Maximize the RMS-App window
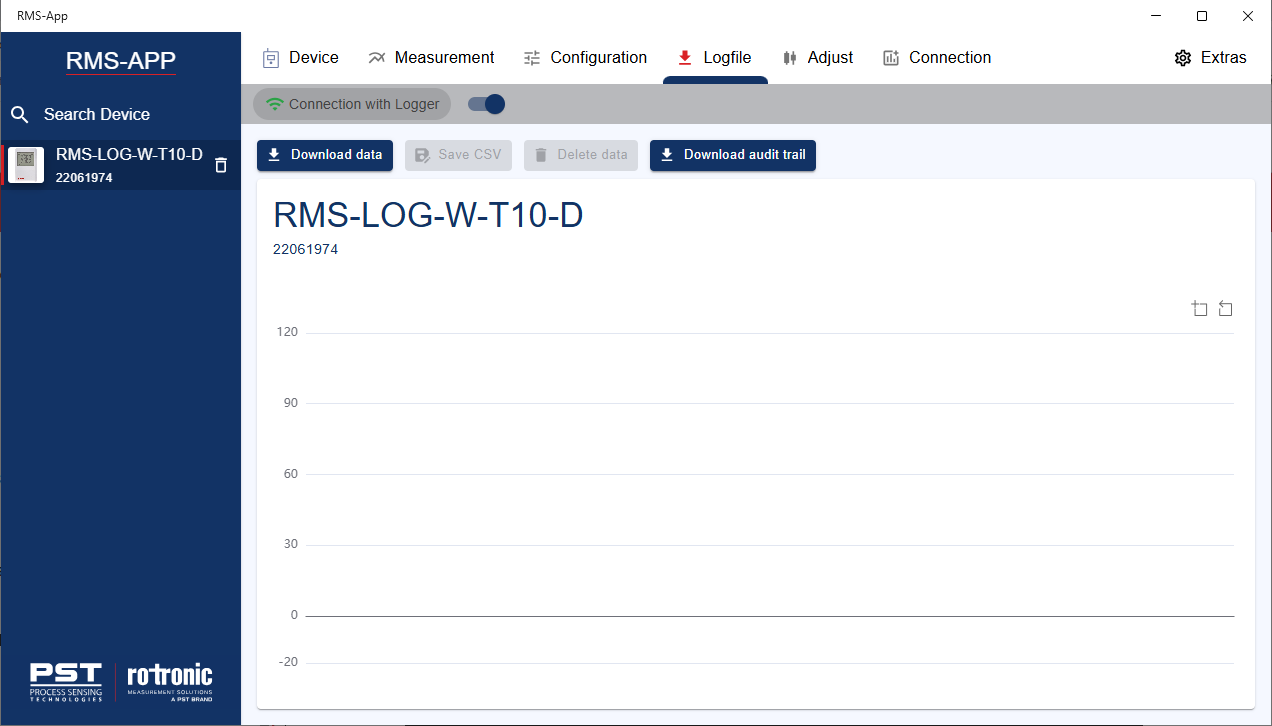The height and width of the screenshot is (726, 1272). [1202, 16]
